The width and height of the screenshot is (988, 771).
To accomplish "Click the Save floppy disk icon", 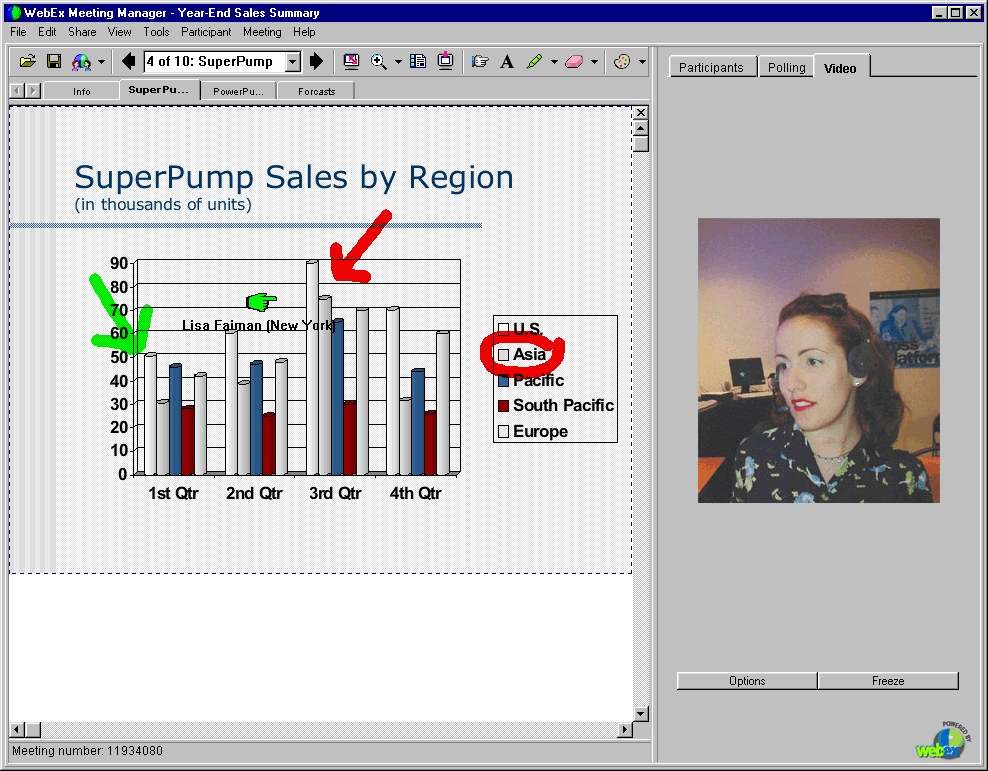I will 54,61.
